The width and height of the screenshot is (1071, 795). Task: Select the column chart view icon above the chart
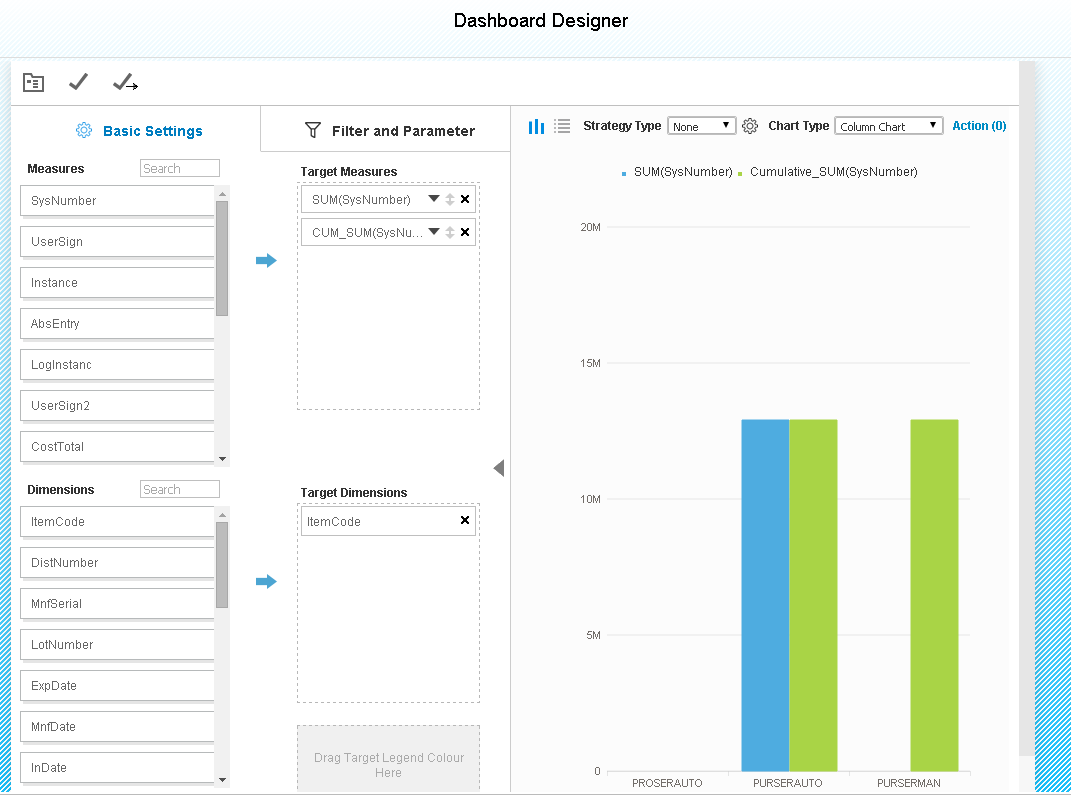click(x=536, y=126)
